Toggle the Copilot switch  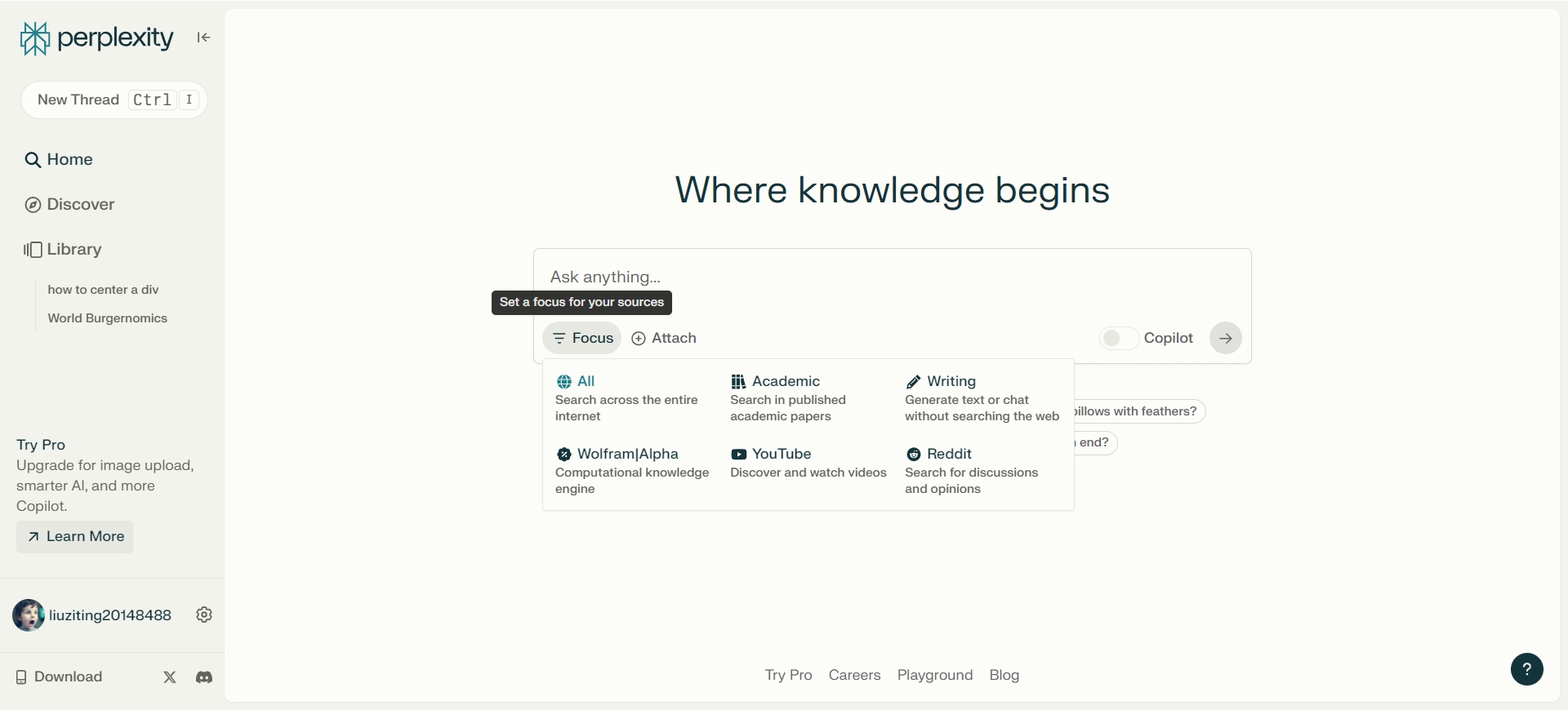pyautogui.click(x=1118, y=338)
